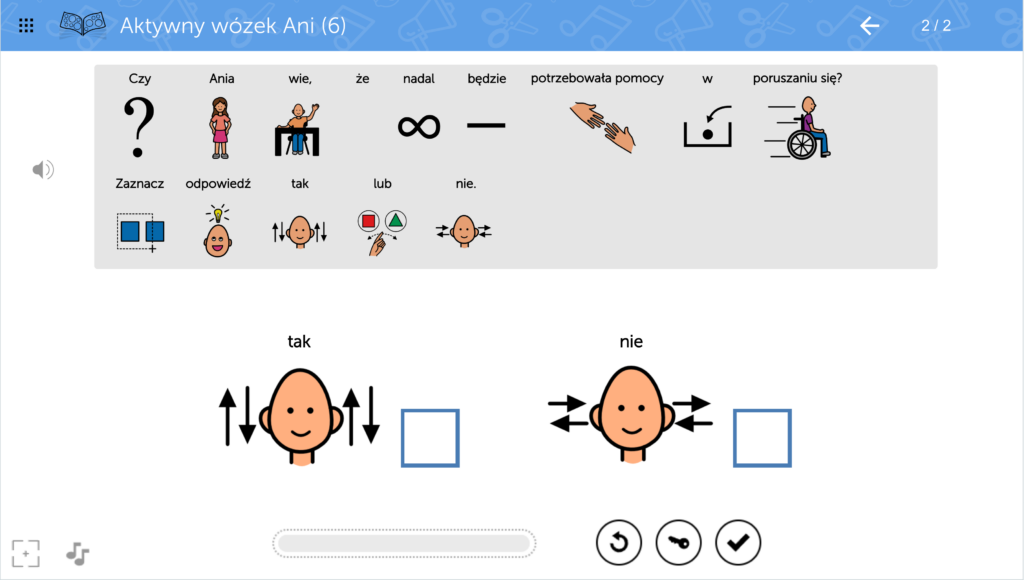
Task: Go back using the left arrow
Action: [x=869, y=25]
